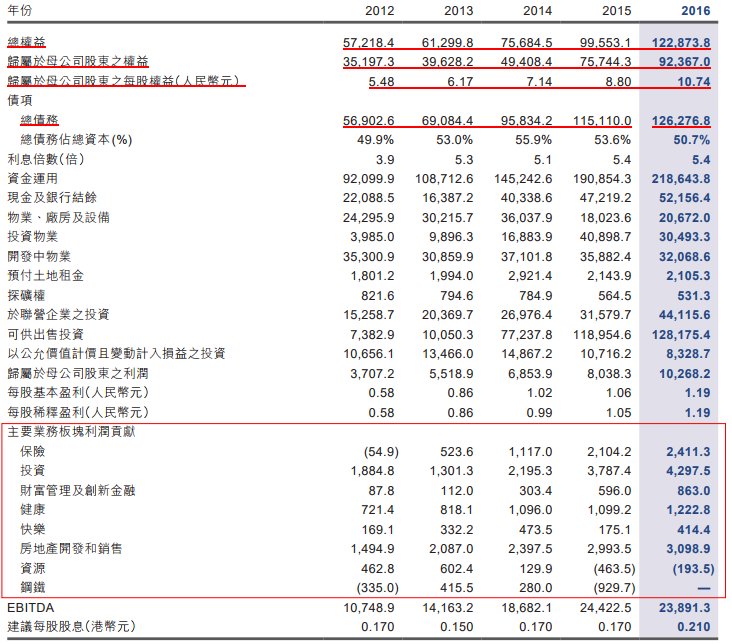732x644 pixels.
Task: Select the 0.210 proposed dividend value
Action: pyautogui.click(x=691, y=627)
